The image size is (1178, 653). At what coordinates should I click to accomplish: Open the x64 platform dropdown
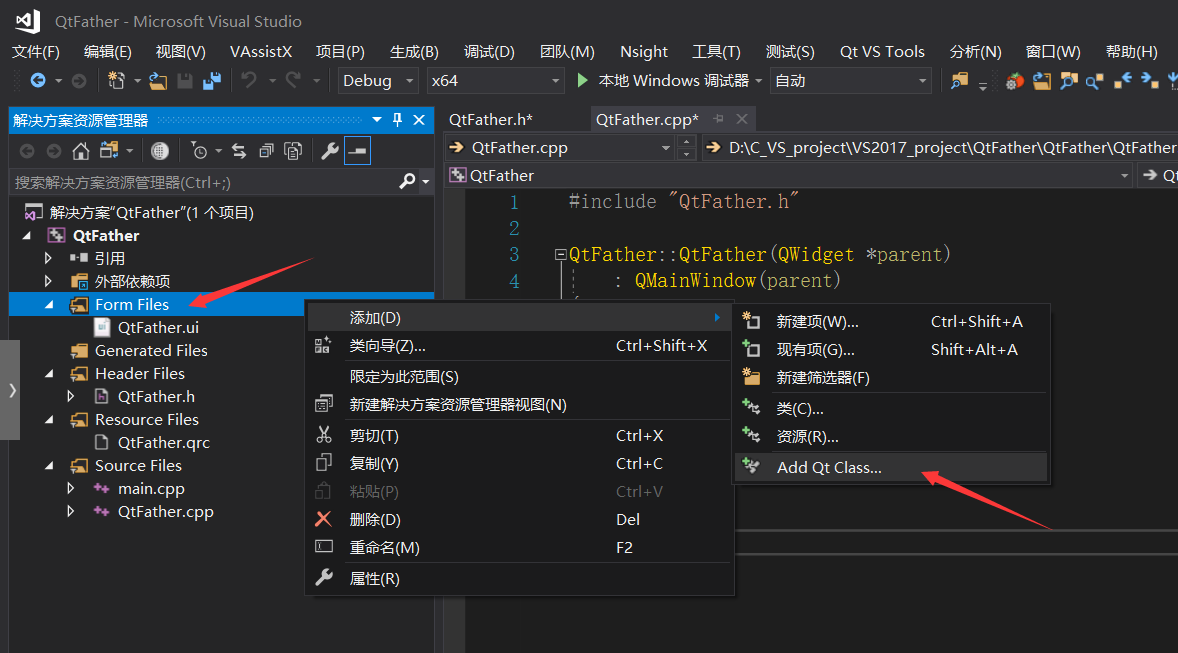pos(495,80)
